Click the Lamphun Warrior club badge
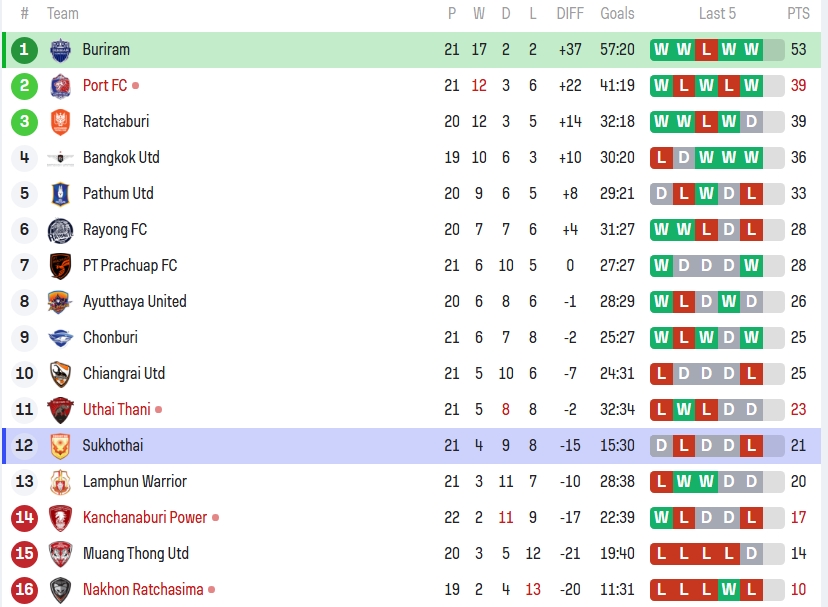828x607 pixels. click(x=60, y=482)
